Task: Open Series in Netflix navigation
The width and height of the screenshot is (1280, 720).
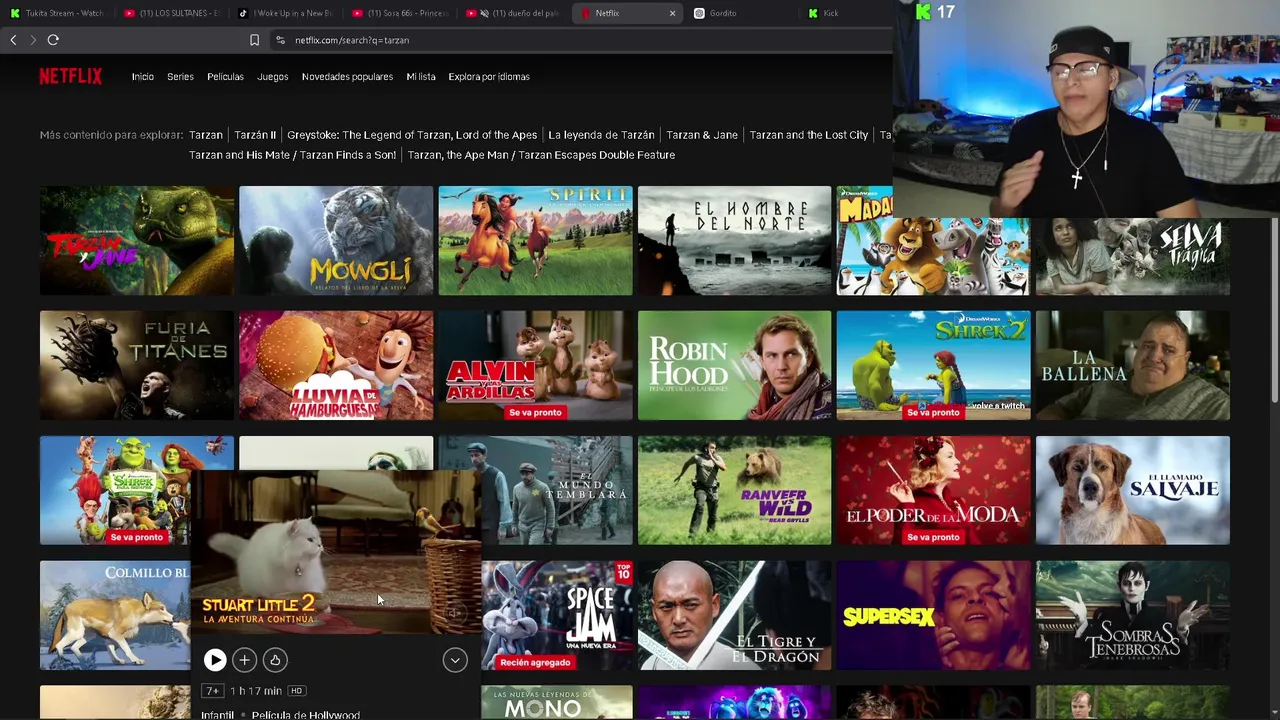Action: pos(180,77)
